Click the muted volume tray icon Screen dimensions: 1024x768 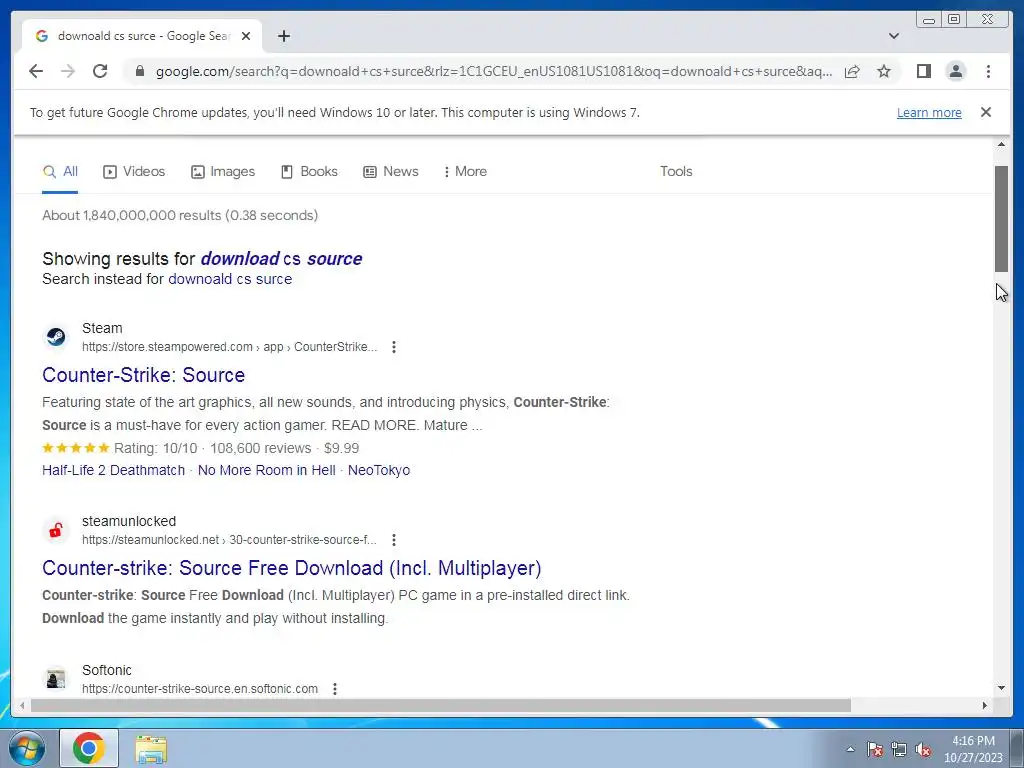pyautogui.click(x=923, y=749)
